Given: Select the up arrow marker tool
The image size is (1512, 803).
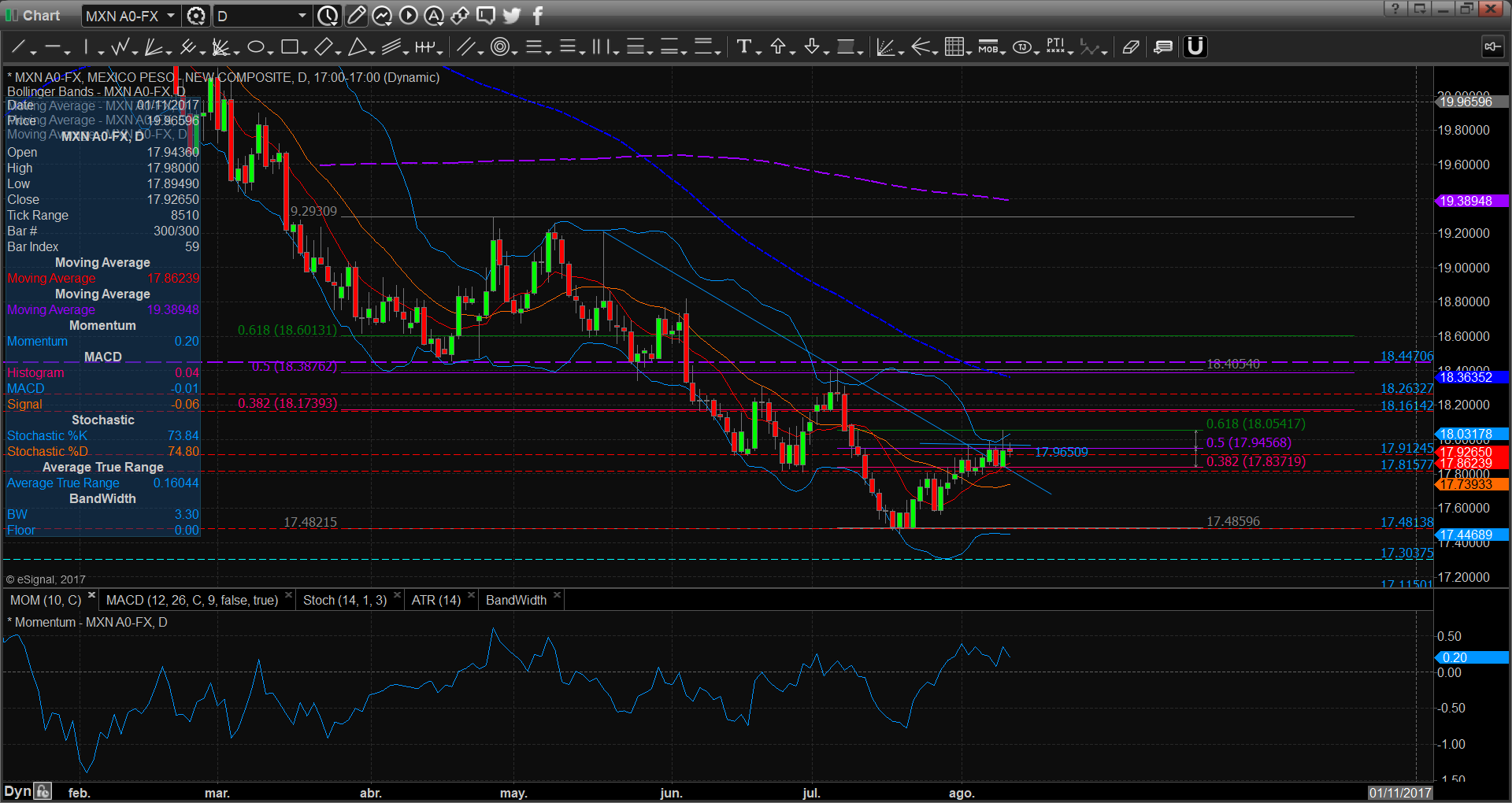Looking at the screenshot, I should [x=778, y=47].
